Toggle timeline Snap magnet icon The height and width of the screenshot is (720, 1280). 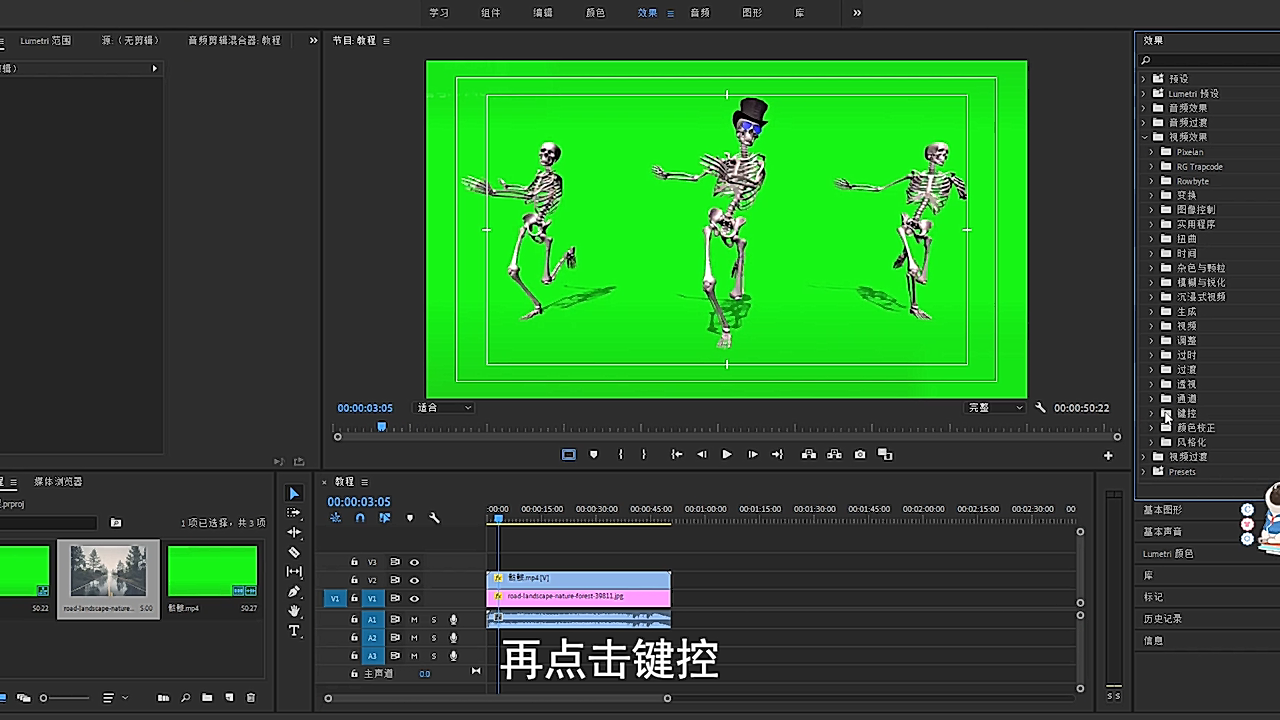tap(360, 518)
